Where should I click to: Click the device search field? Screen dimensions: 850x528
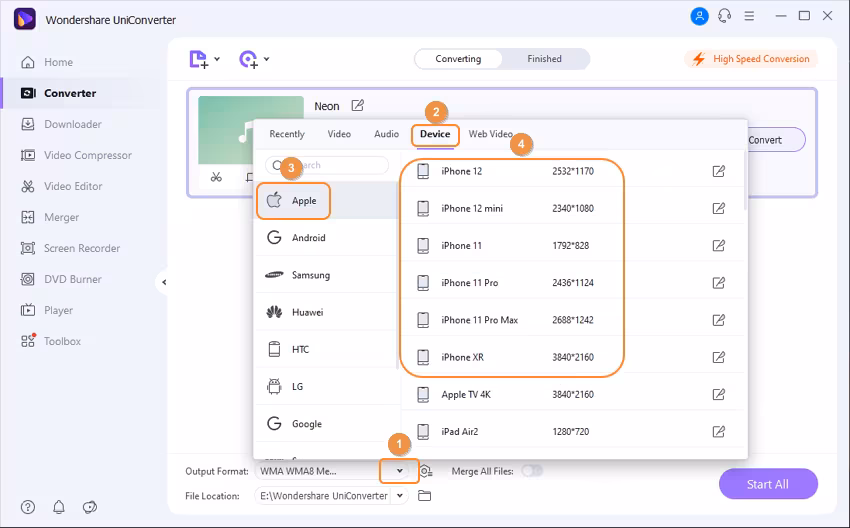pos(327,165)
